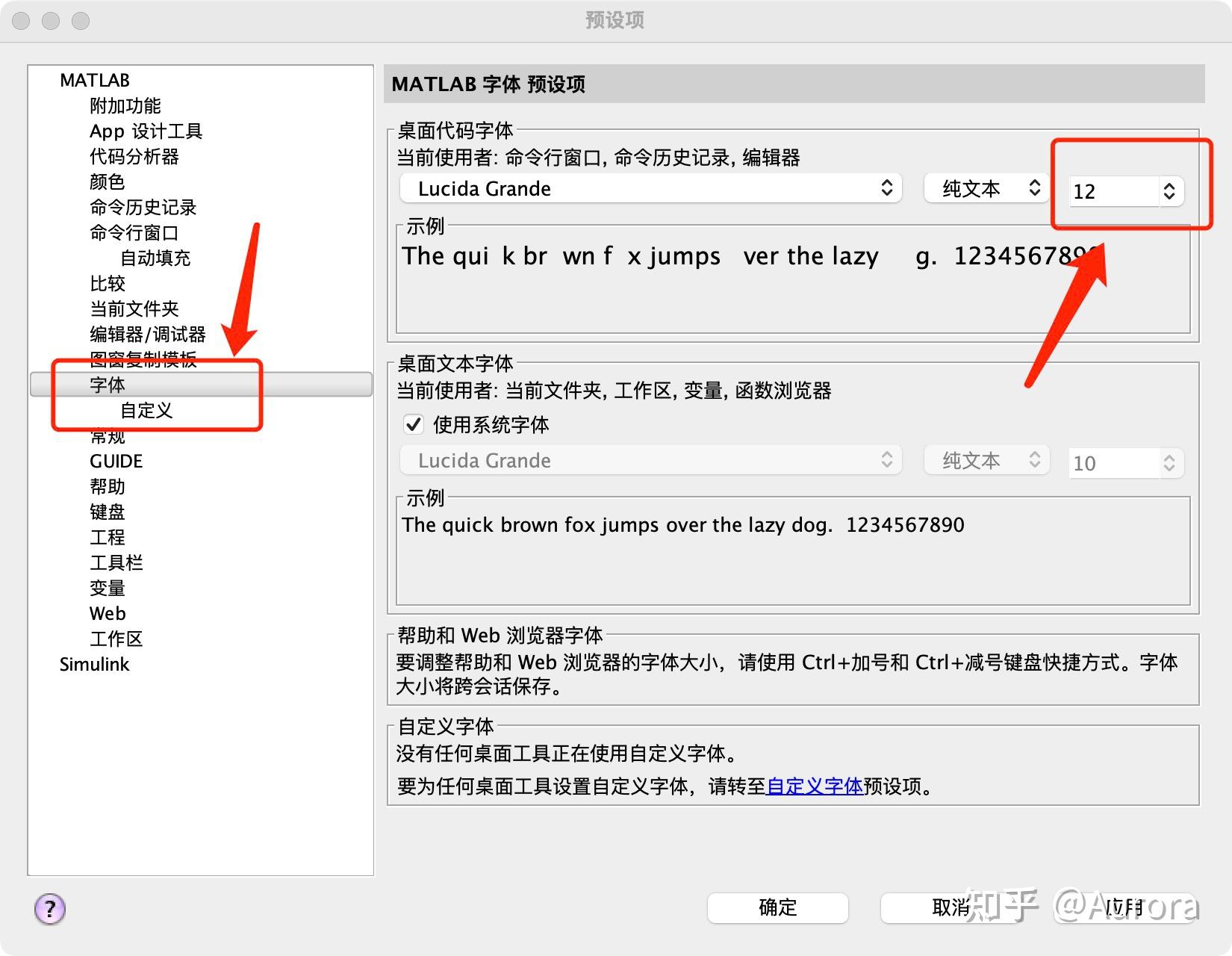Select the 字体 preference category

[108, 385]
